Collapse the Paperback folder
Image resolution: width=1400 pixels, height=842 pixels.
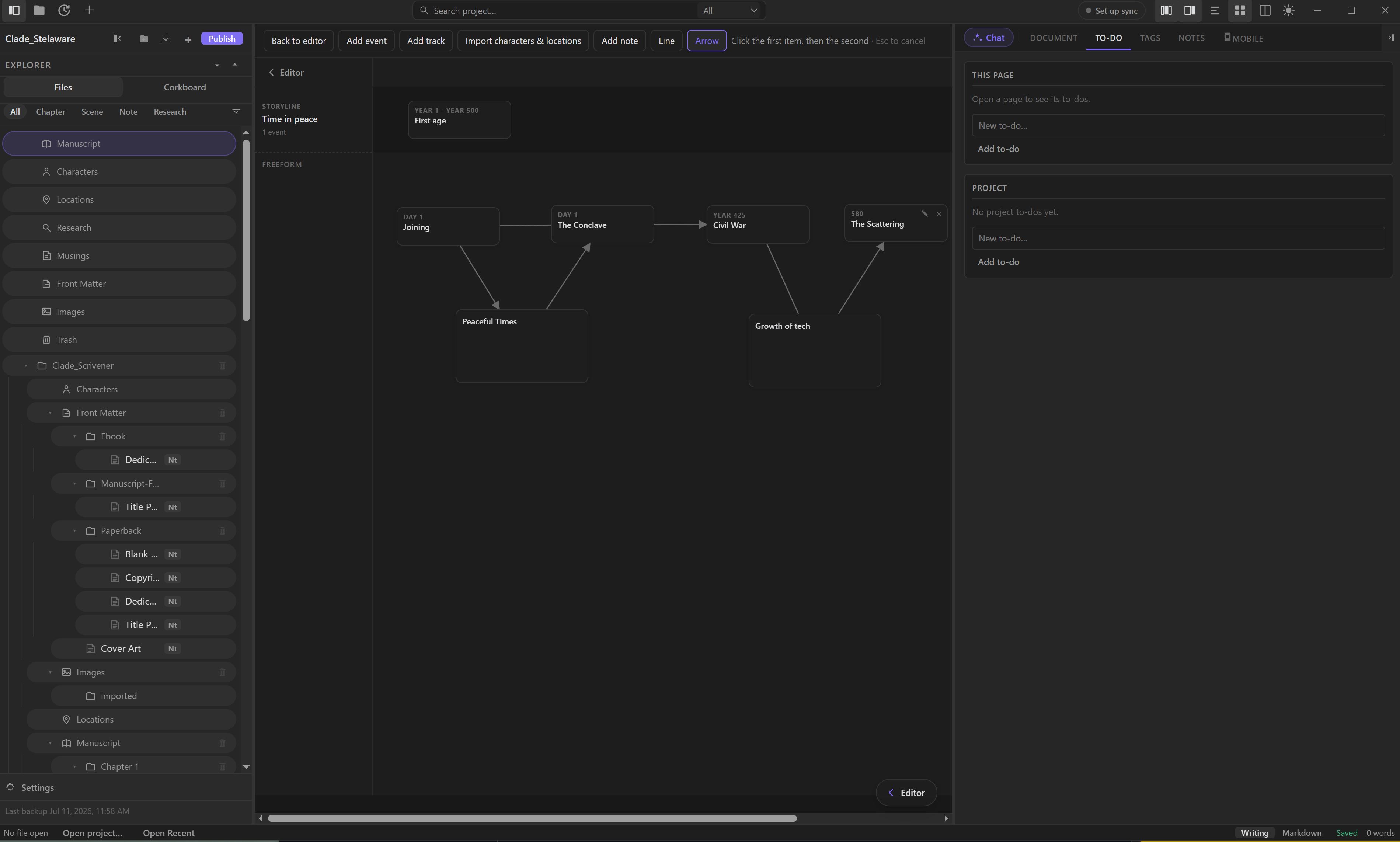(x=74, y=530)
